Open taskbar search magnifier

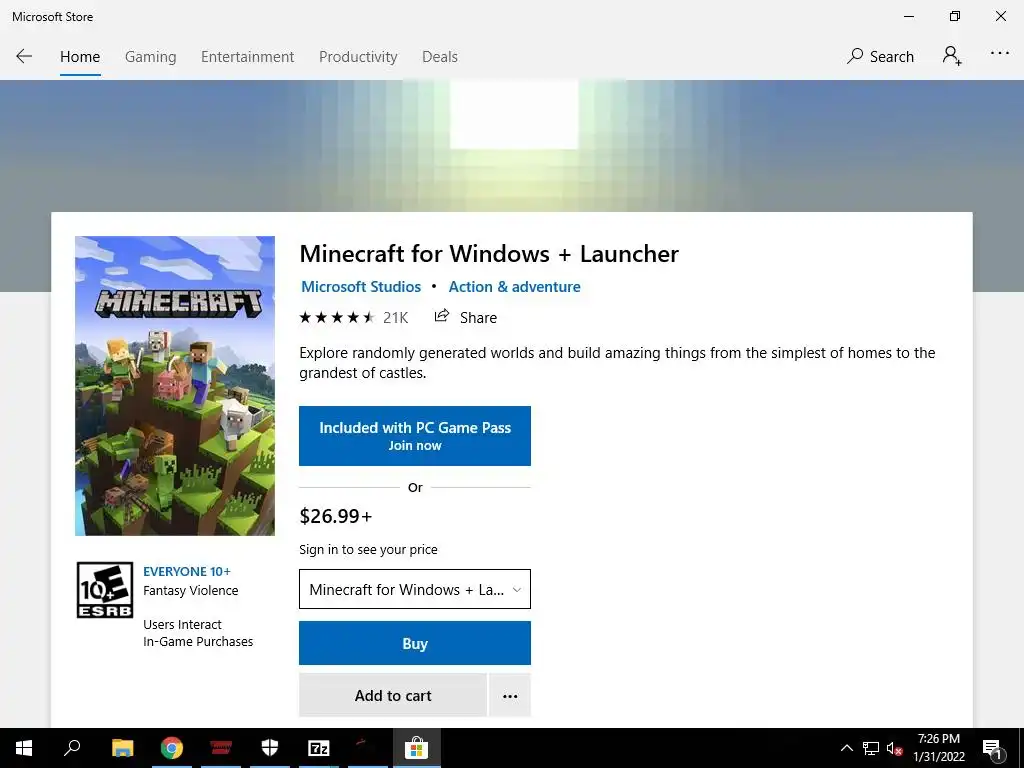(x=72, y=748)
